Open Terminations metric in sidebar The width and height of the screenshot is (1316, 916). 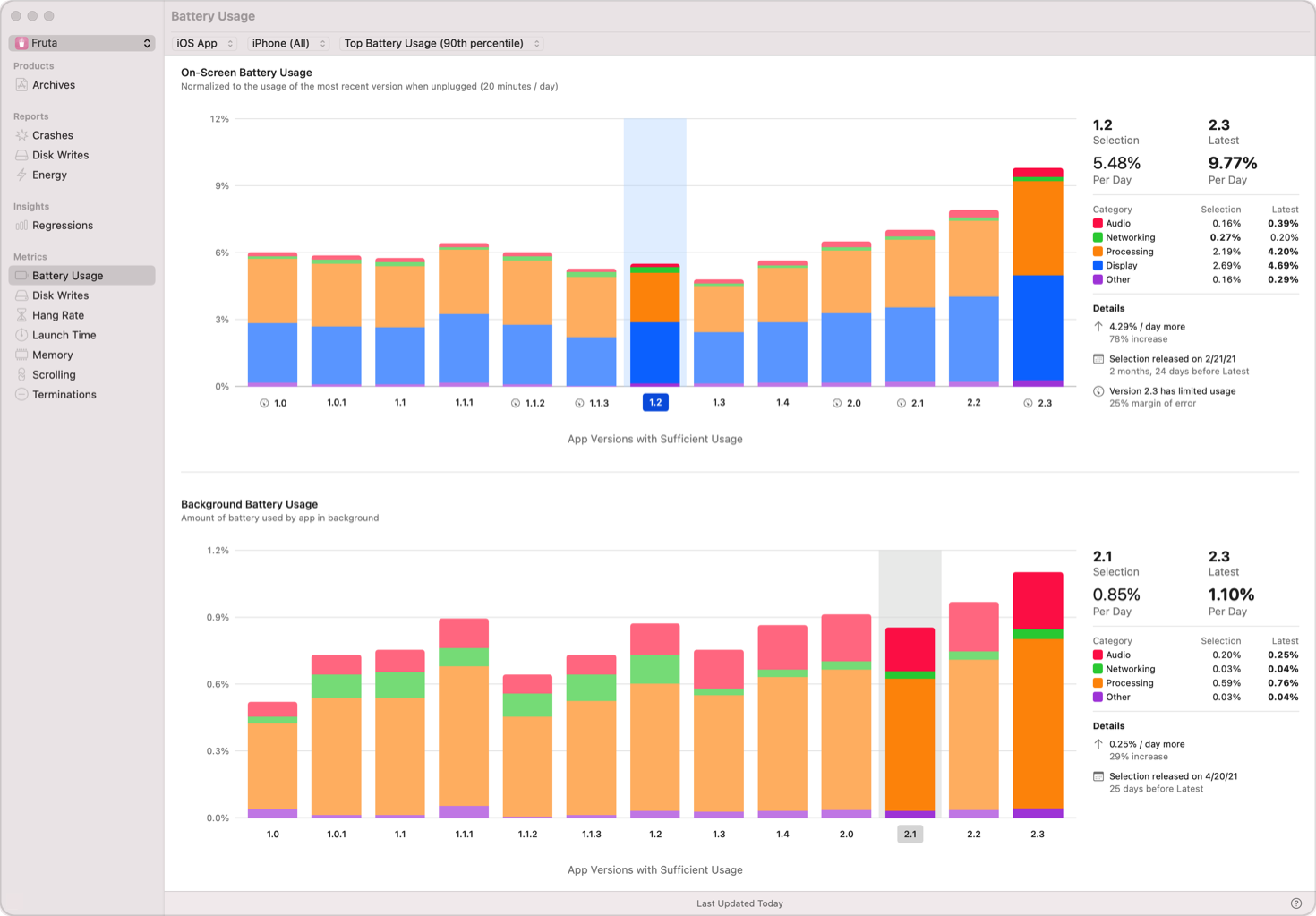pyautogui.click(x=64, y=395)
